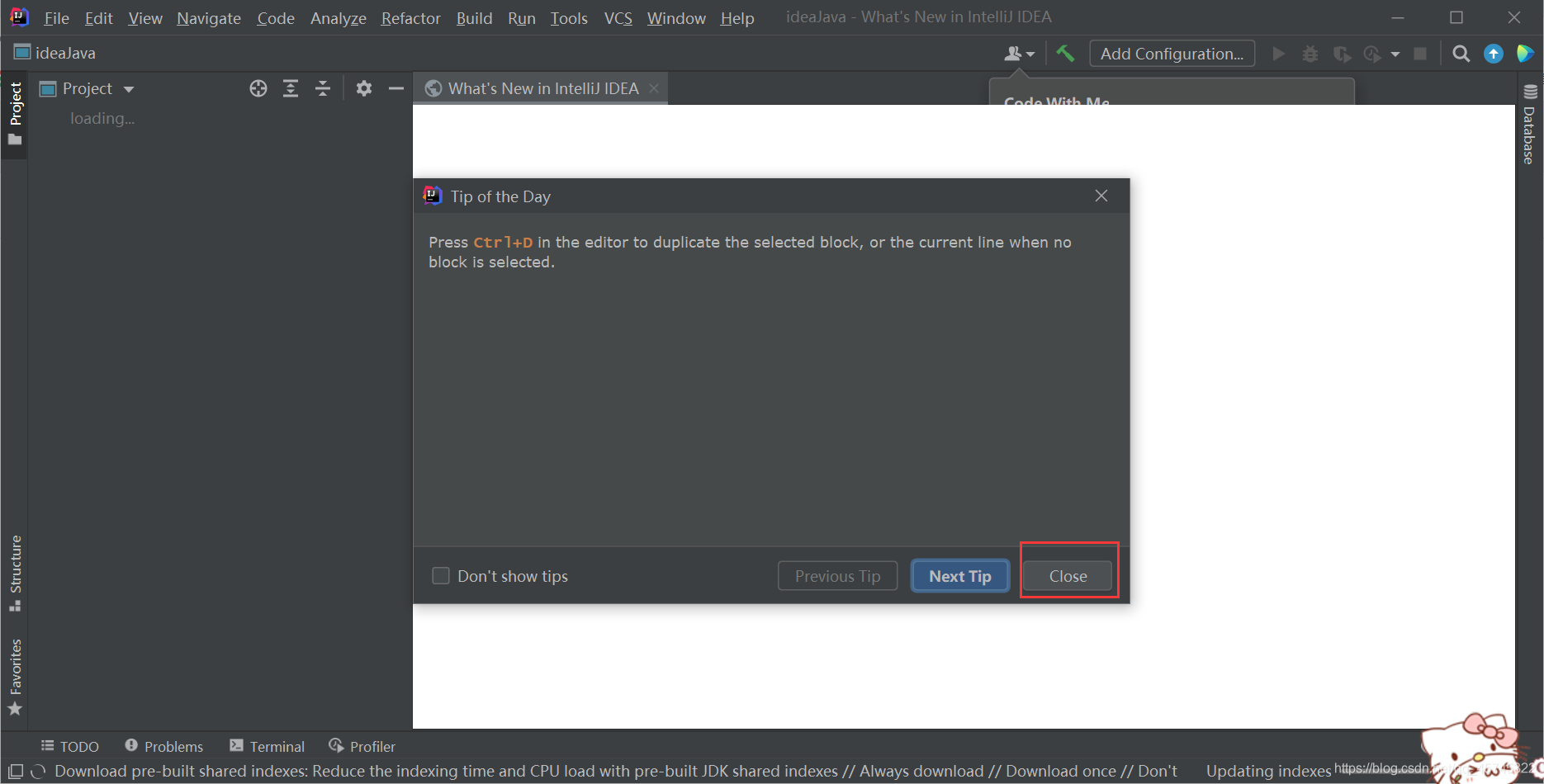Click Add Configuration button
Screen dimensions: 1544x784
coord(1172,54)
